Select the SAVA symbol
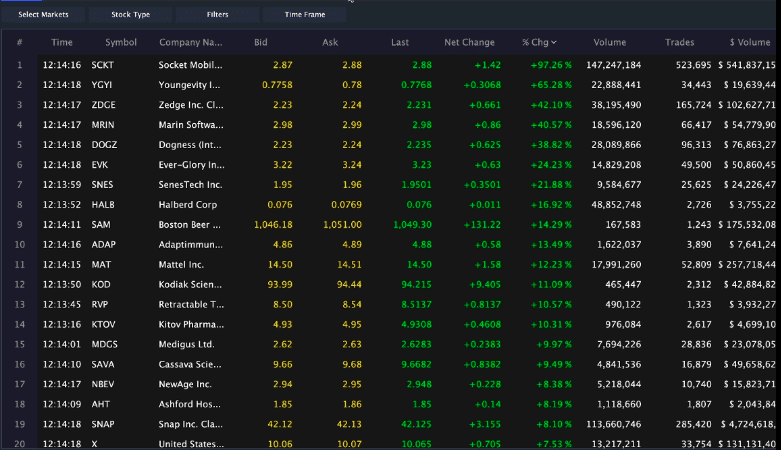Image resolution: width=781 pixels, height=450 pixels. point(103,364)
